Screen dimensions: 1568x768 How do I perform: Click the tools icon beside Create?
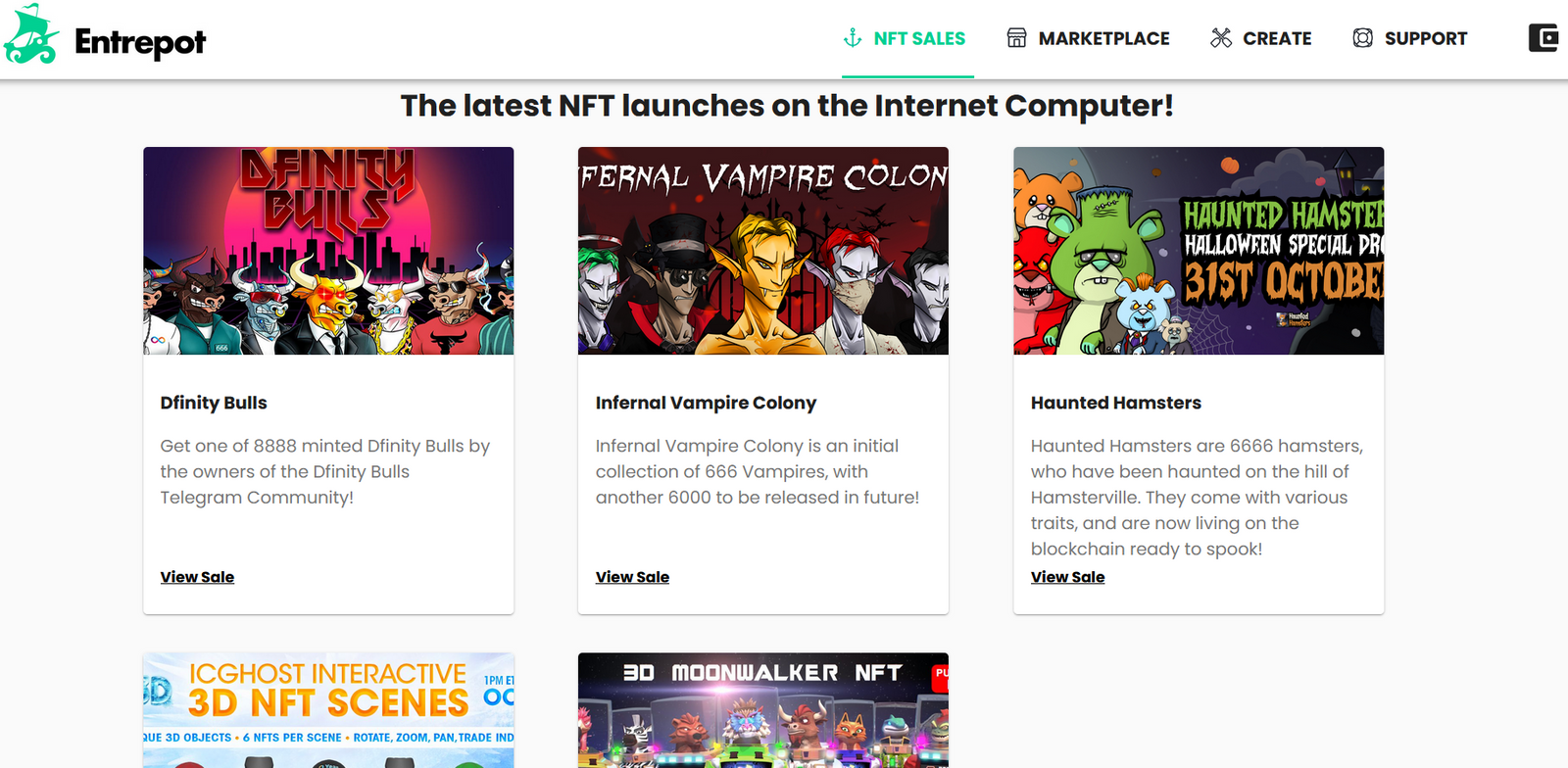[x=1221, y=38]
